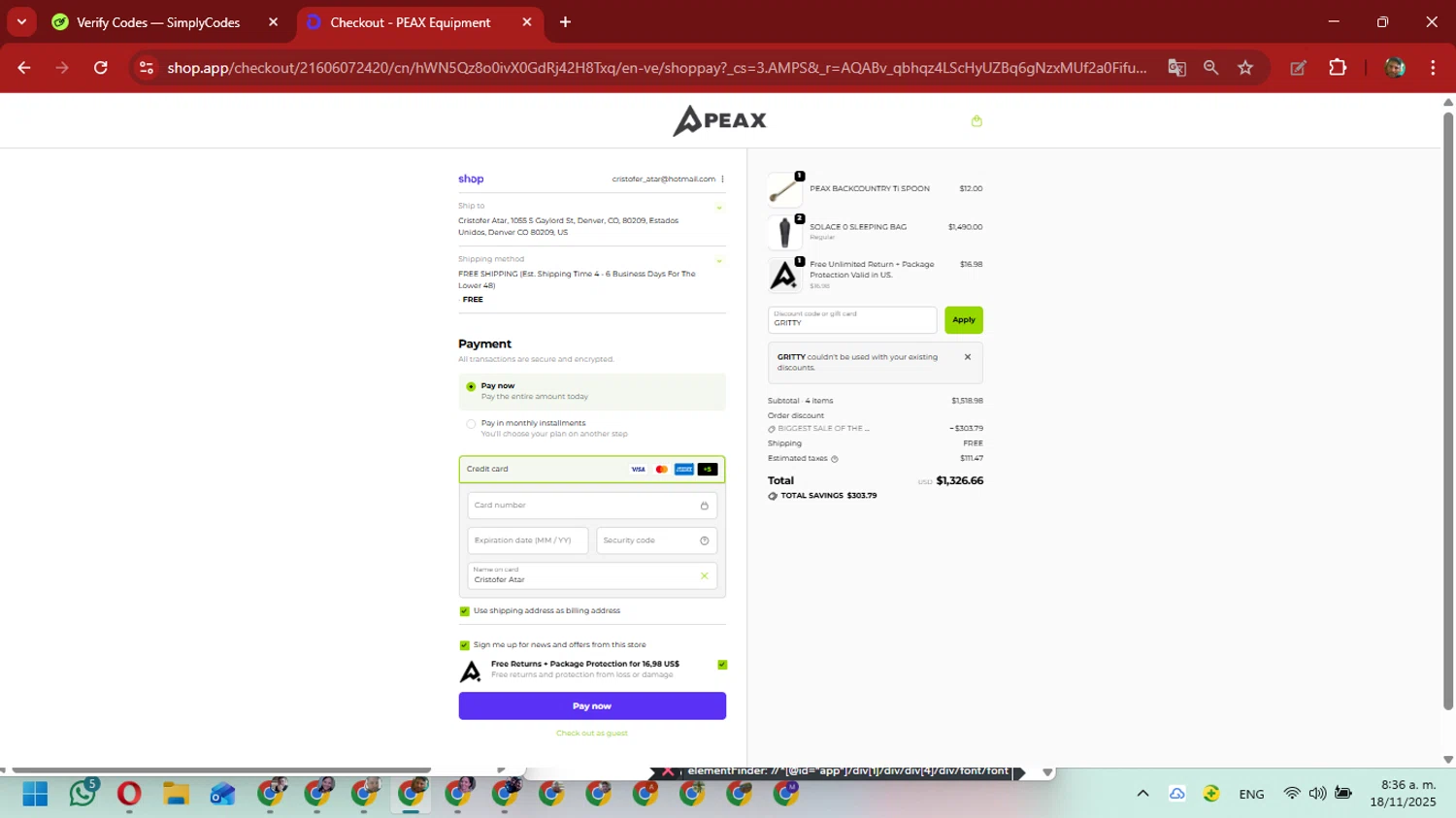Image resolution: width=1456 pixels, height=818 pixels.
Task: Select the Pay now option
Action: click(471, 386)
